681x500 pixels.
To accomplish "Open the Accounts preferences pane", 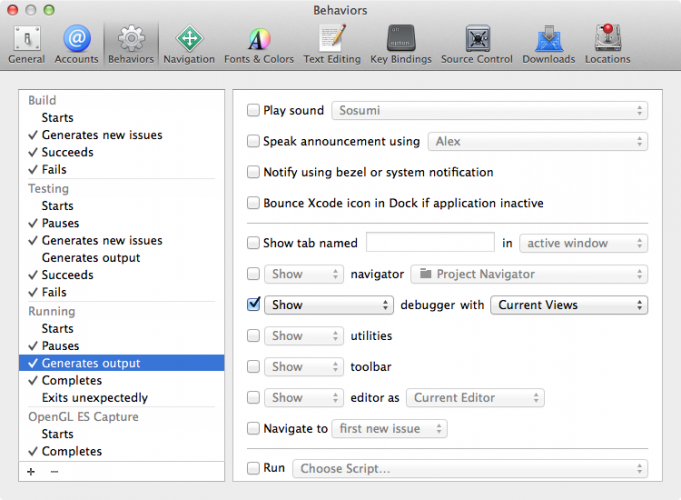I will (76, 45).
